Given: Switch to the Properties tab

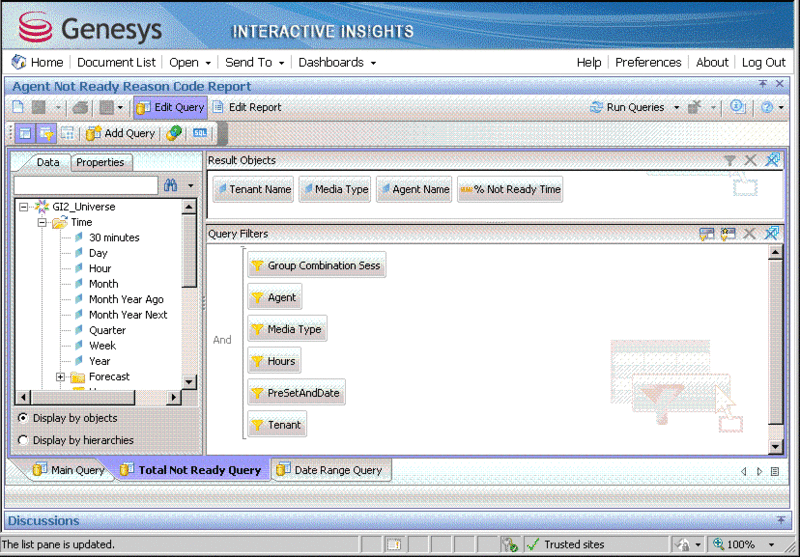Looking at the screenshot, I should [100, 162].
